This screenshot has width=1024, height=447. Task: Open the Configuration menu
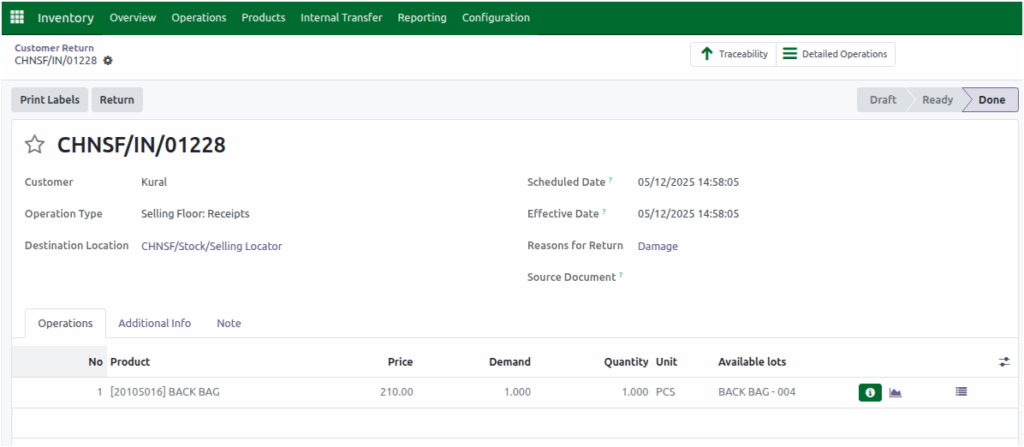pyautogui.click(x=496, y=18)
